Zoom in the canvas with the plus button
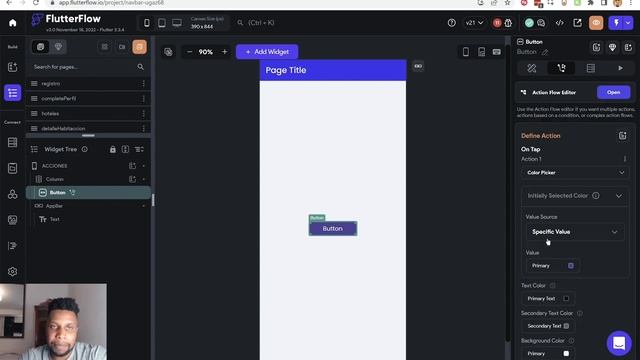Screen dimensions: 640x360 point(224,52)
